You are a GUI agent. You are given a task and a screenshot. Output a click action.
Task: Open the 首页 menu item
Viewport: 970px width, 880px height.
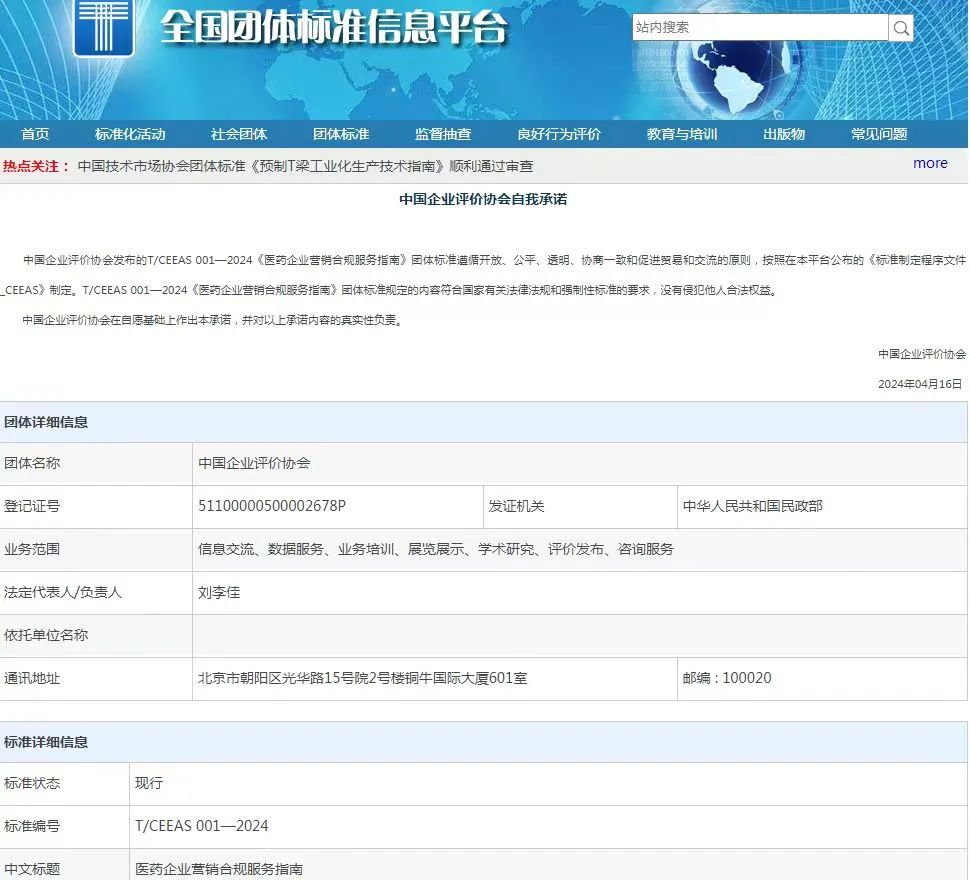tap(35, 134)
